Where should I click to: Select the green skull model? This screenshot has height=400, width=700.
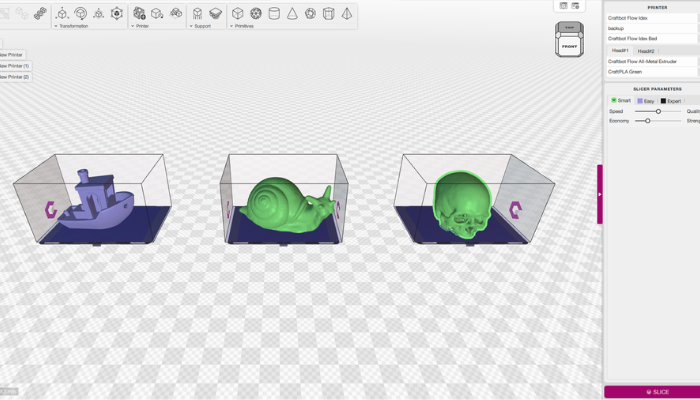(x=462, y=205)
